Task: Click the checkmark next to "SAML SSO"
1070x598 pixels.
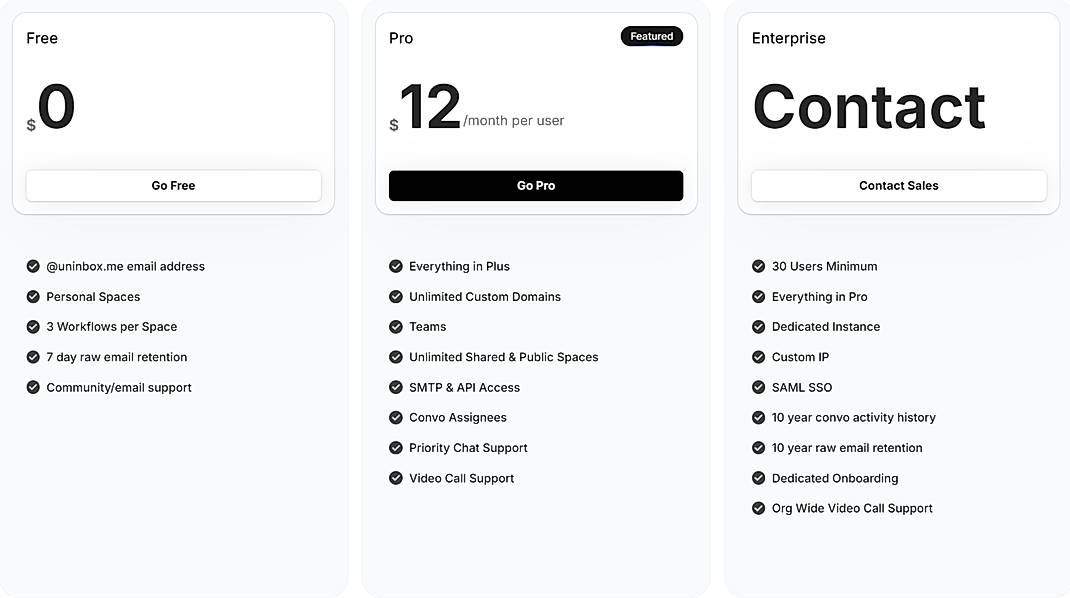Action: point(757,387)
